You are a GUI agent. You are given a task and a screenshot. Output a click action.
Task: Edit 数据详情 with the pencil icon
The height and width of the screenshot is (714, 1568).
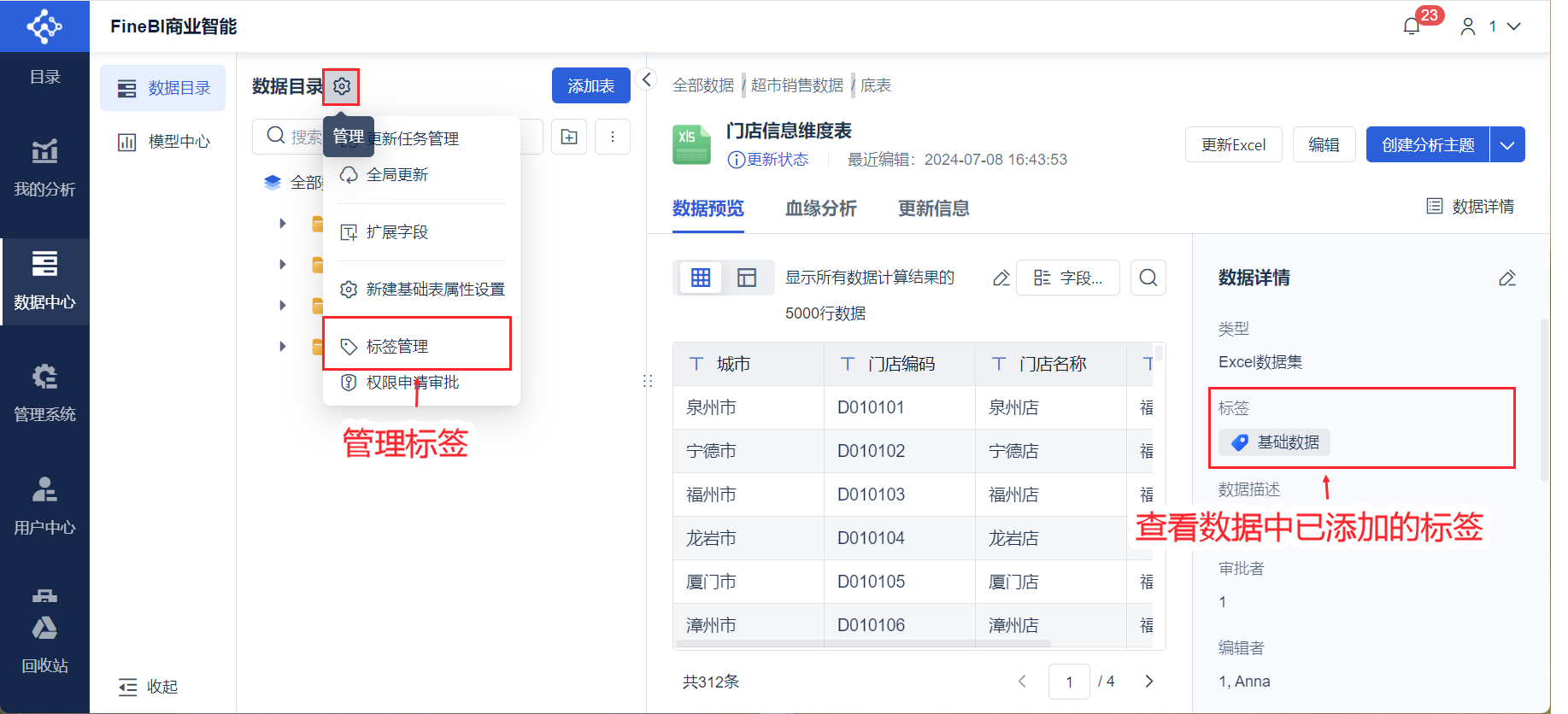click(1507, 278)
